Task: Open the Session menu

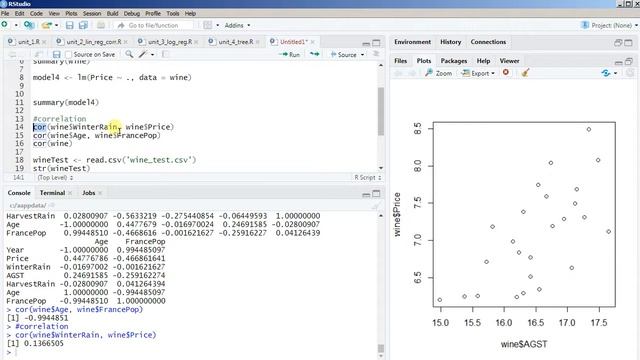Action: (x=92, y=13)
